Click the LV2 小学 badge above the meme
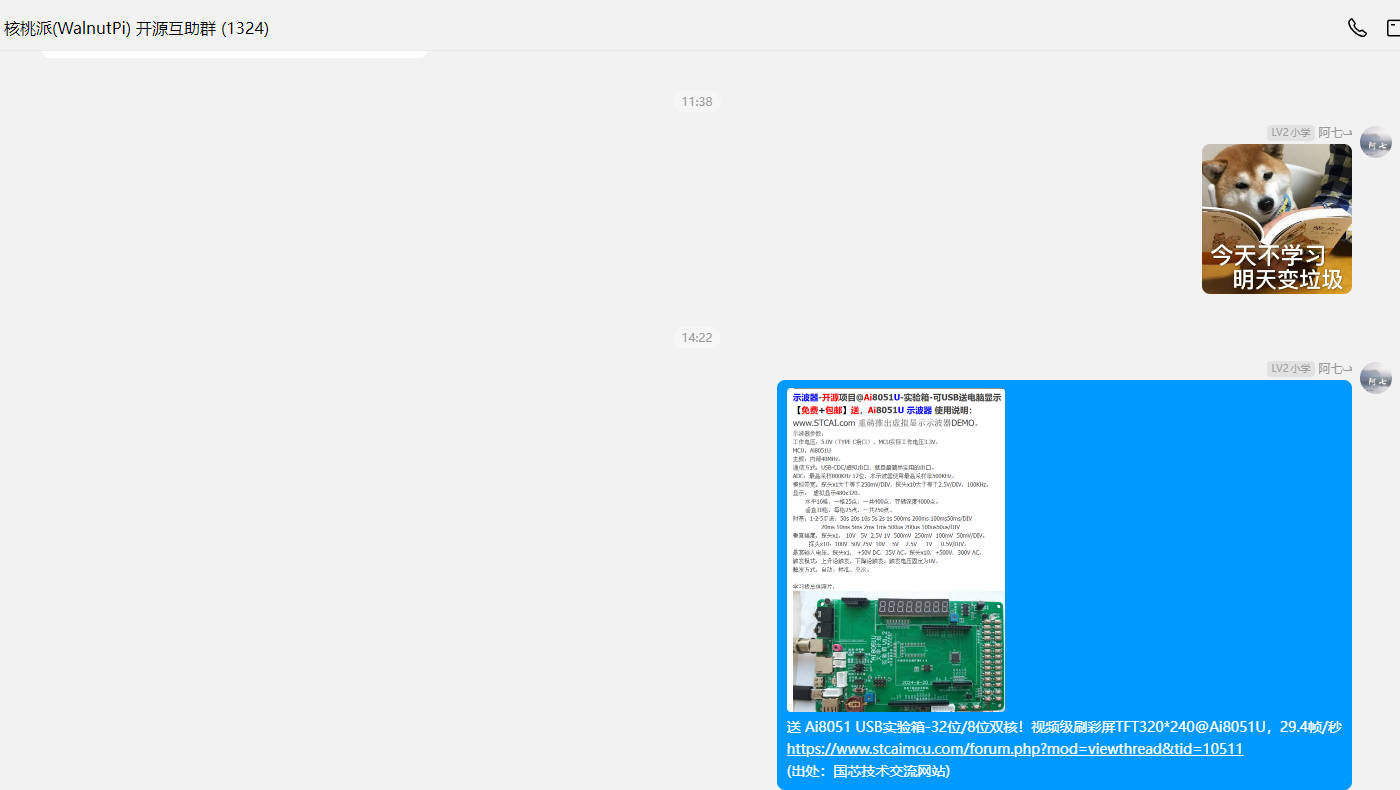Viewport: 1400px width, 790px height. click(1290, 132)
